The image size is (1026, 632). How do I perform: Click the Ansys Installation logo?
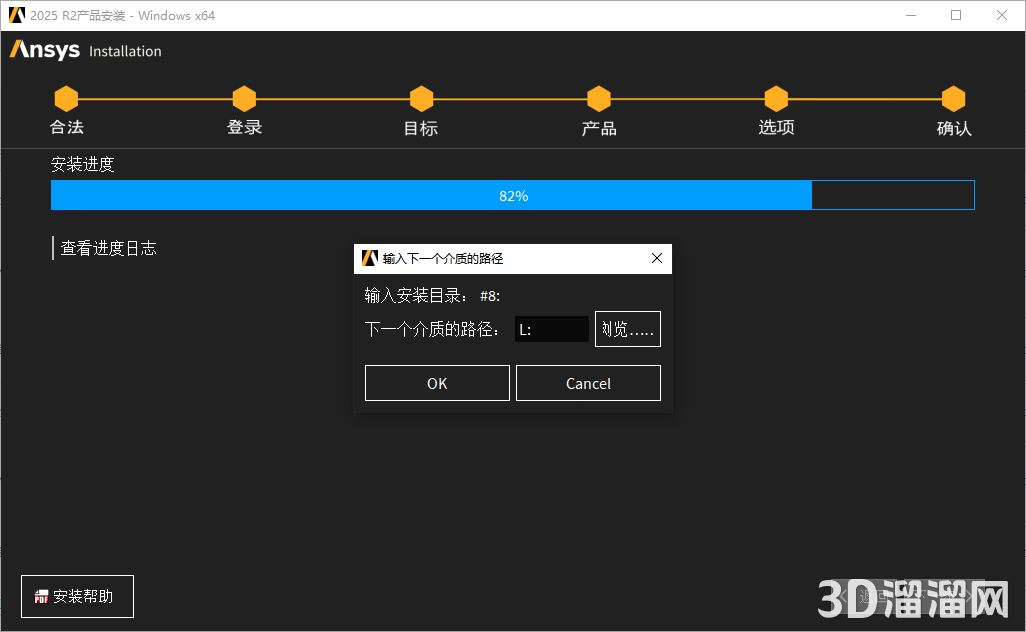coord(85,50)
